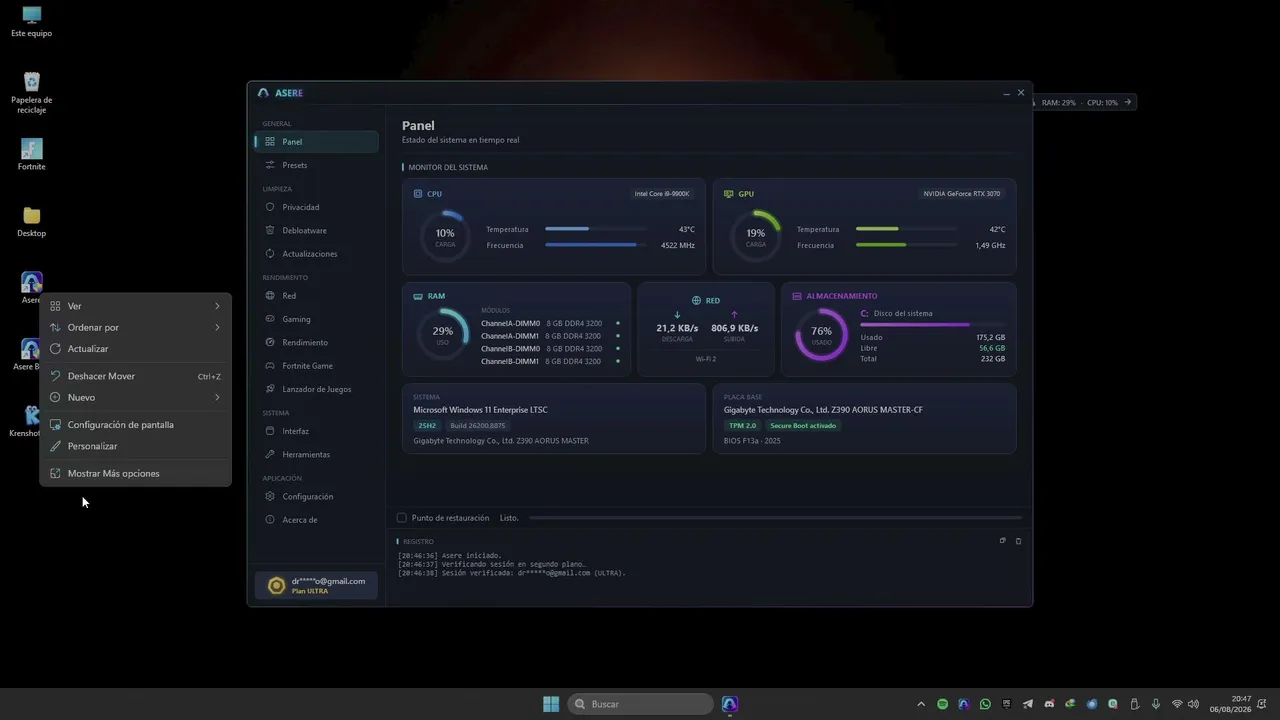Select the Privacidad shield icon
The image size is (1280, 720).
pos(270,207)
